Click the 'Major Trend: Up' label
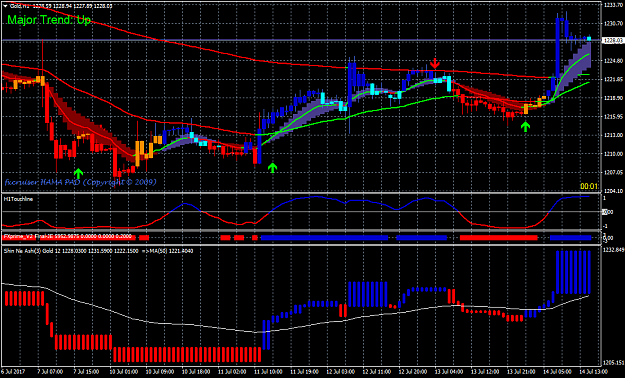This screenshot has width=625, height=378. click(49, 20)
